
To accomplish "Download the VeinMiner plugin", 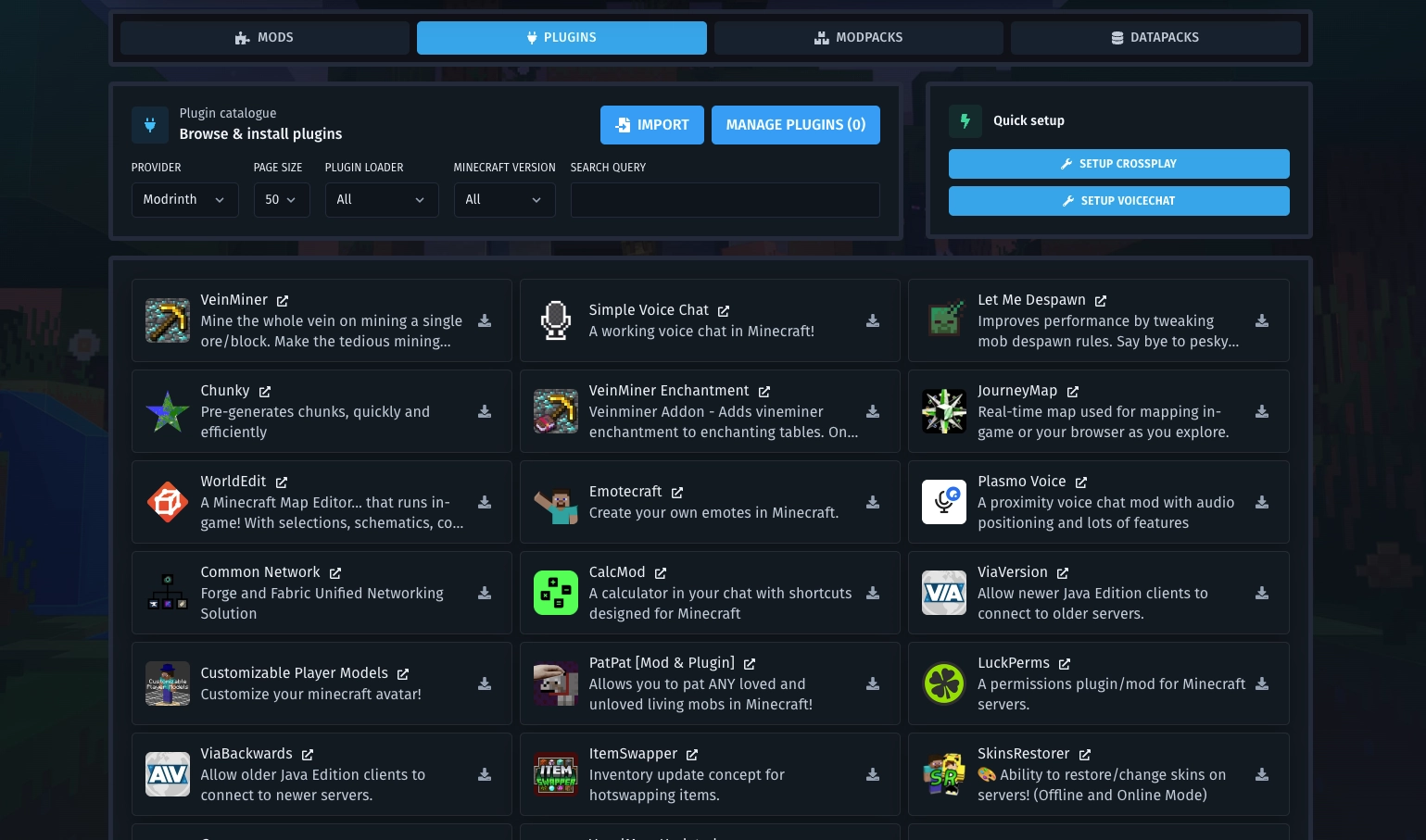I will 485,320.
